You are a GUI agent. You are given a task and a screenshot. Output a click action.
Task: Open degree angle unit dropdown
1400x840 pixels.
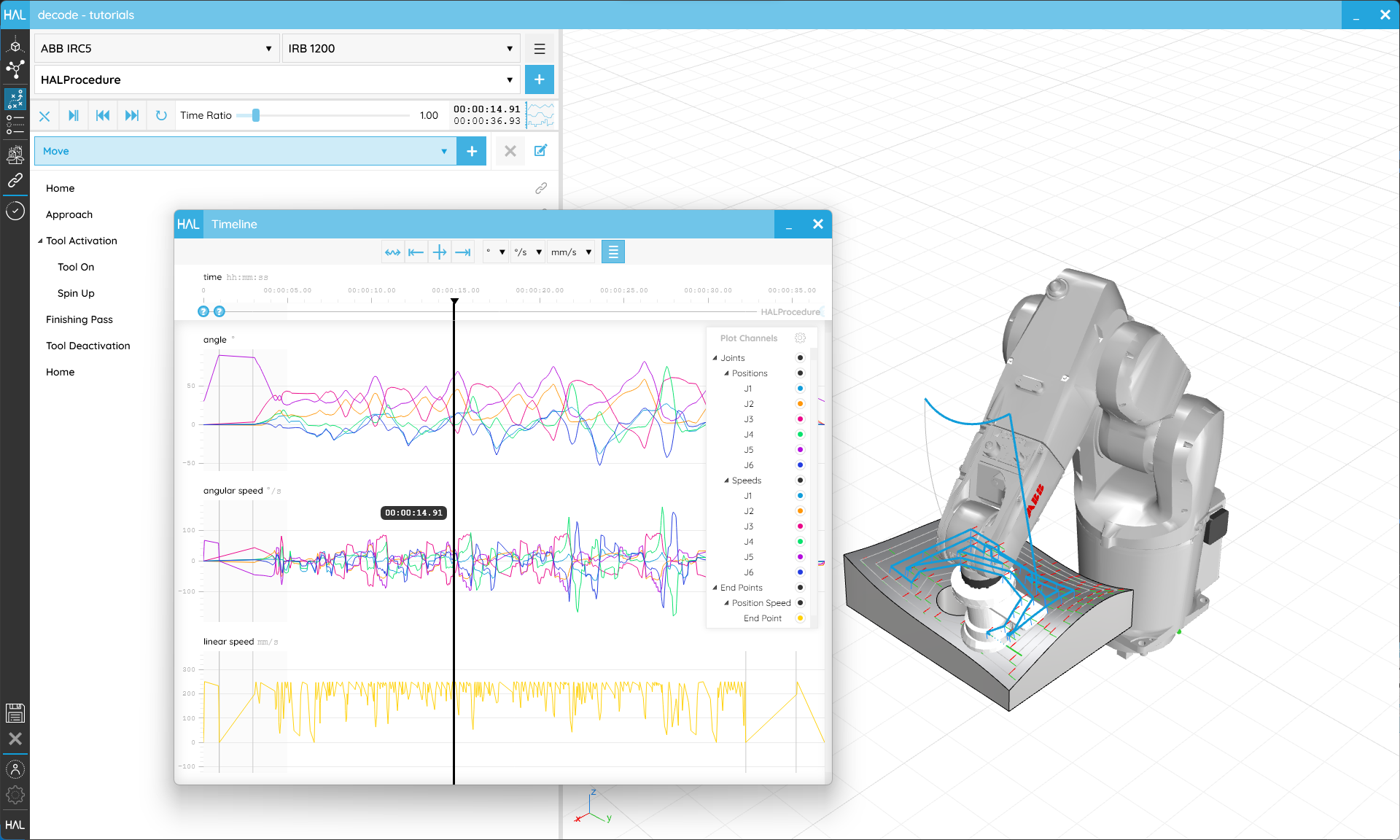[496, 252]
